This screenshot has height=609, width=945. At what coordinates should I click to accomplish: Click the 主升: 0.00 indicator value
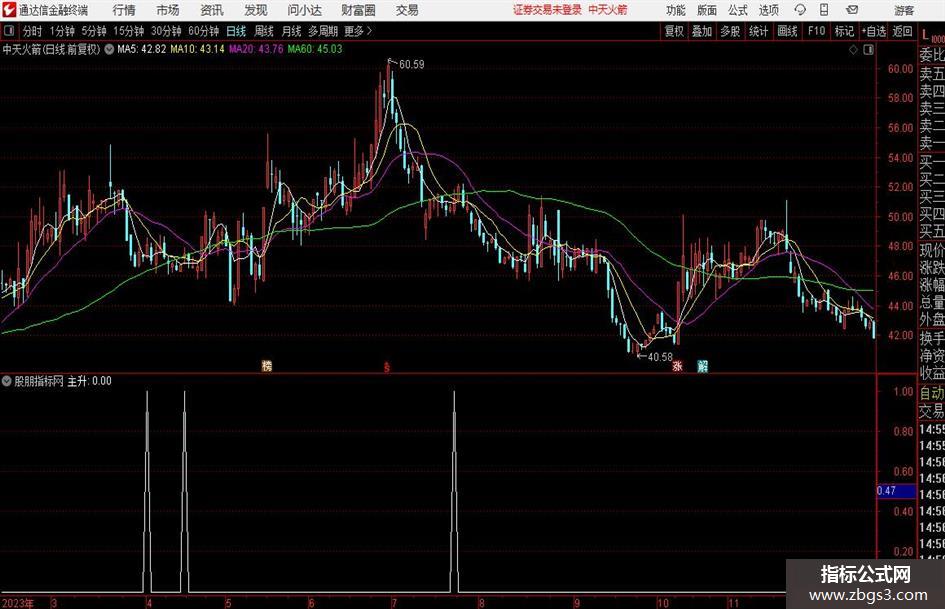pyautogui.click(x=89, y=381)
